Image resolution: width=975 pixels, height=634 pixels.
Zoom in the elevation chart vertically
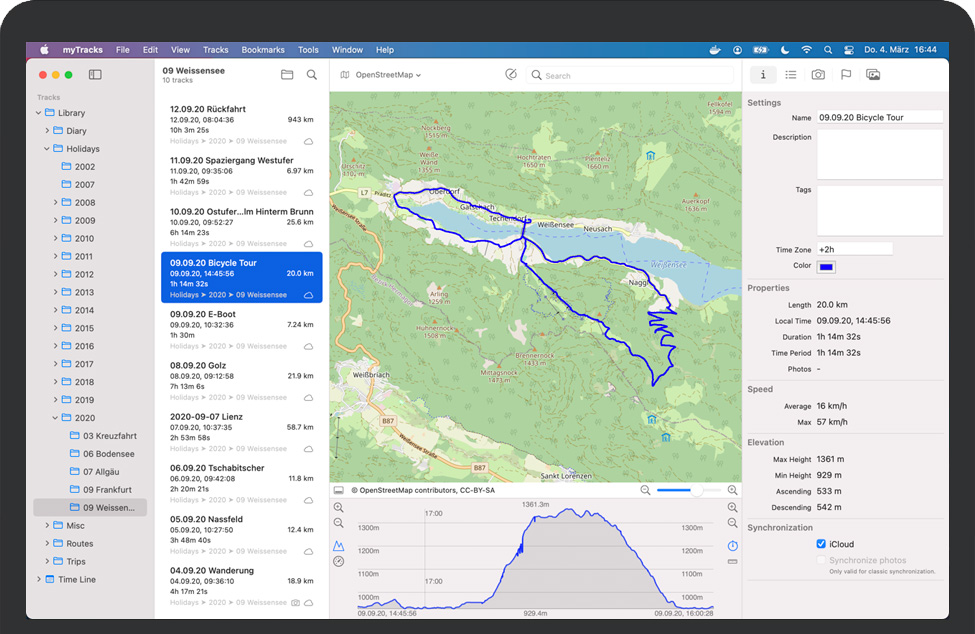tap(338, 507)
